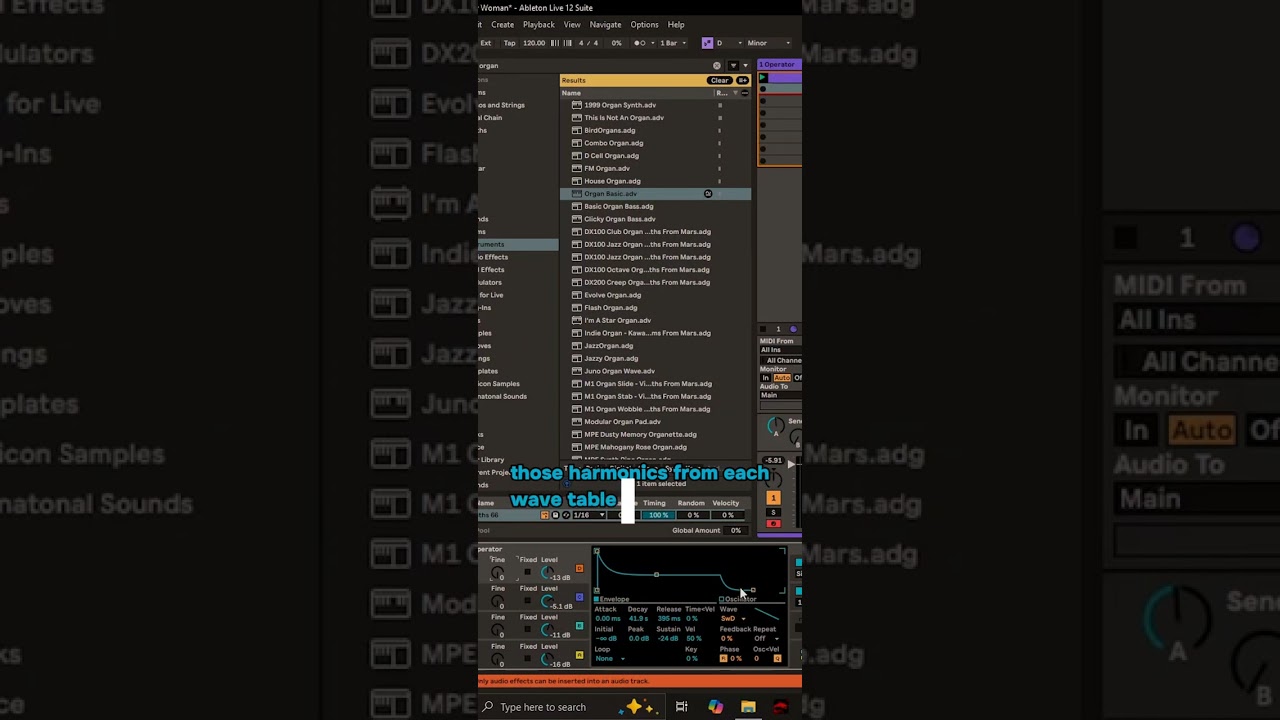1280x720 pixels.
Task: Open the Help menu
Action: pyautogui.click(x=676, y=25)
